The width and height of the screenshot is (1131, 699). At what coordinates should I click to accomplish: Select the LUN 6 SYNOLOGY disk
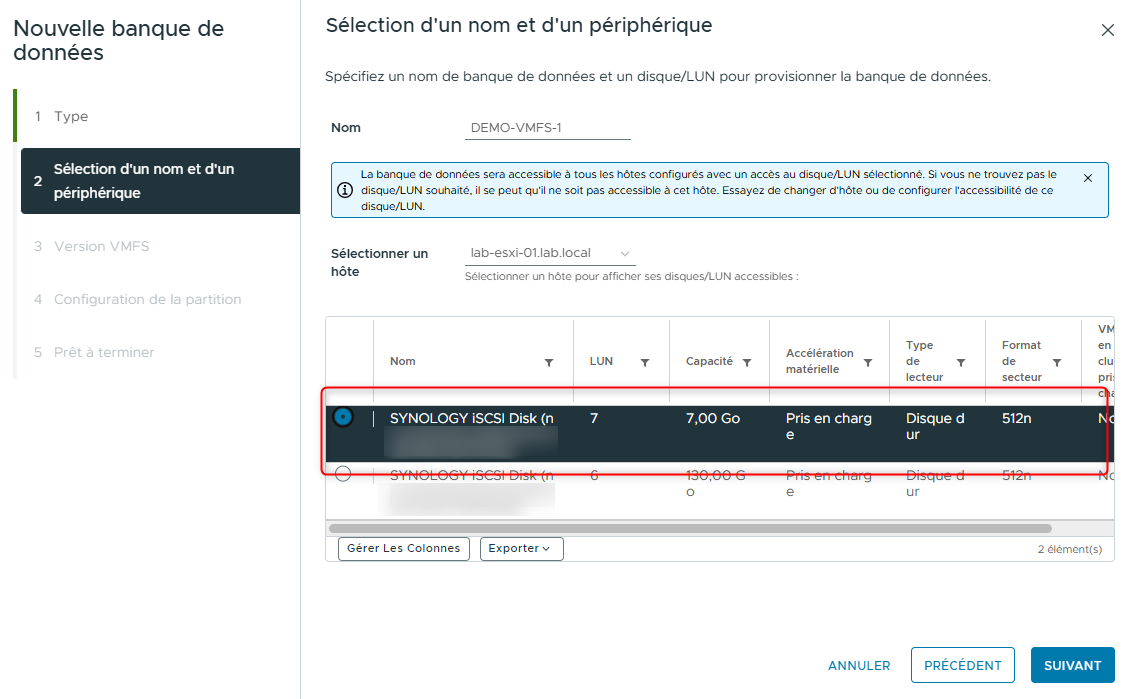(343, 474)
